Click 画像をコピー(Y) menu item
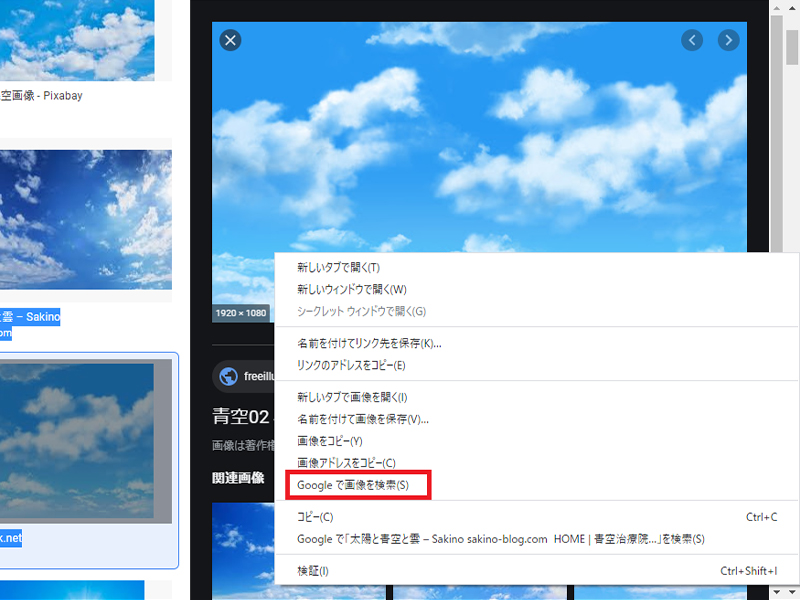The width and height of the screenshot is (800, 600). (536, 441)
